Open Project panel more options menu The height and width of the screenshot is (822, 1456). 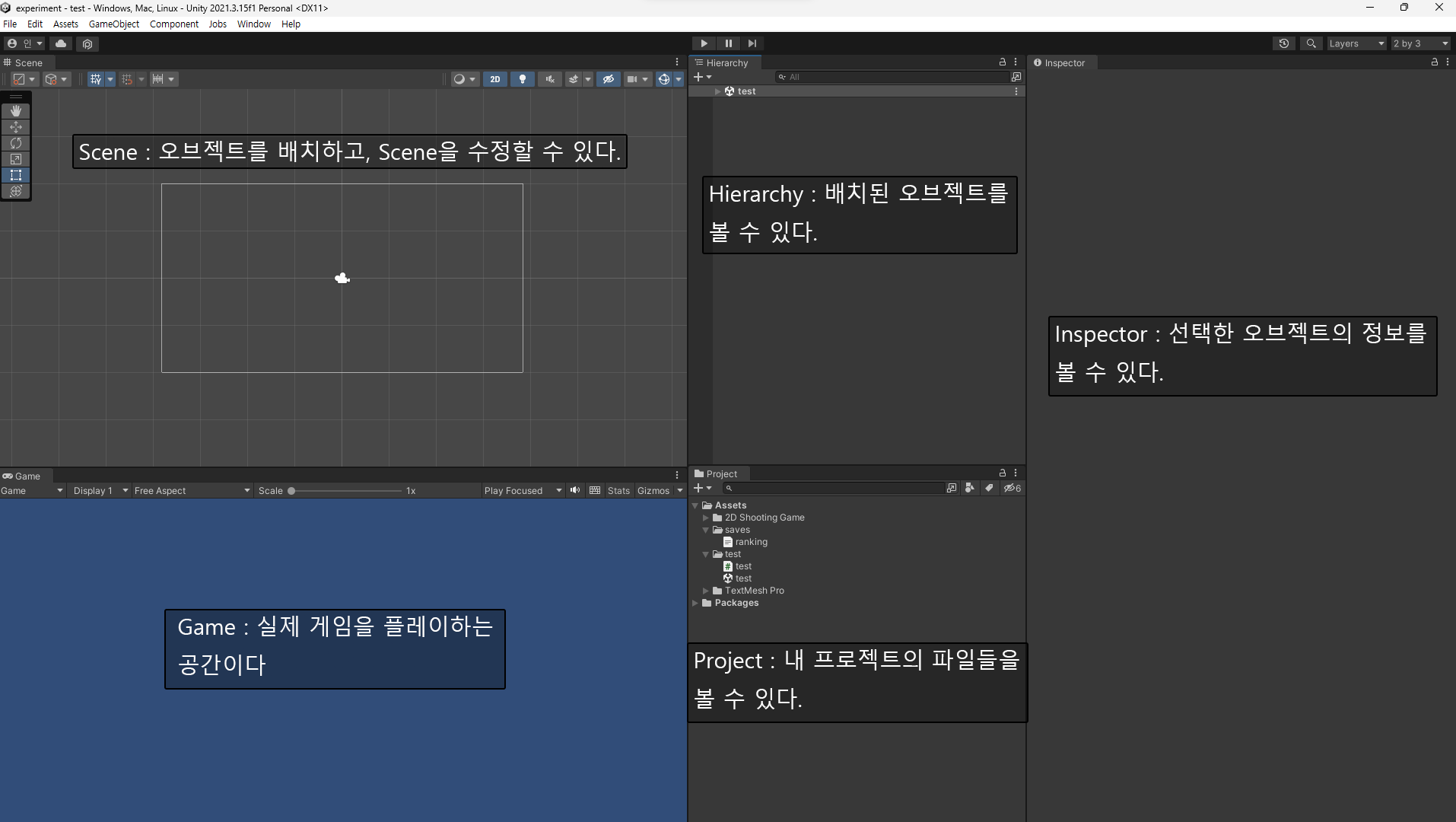[1016, 473]
